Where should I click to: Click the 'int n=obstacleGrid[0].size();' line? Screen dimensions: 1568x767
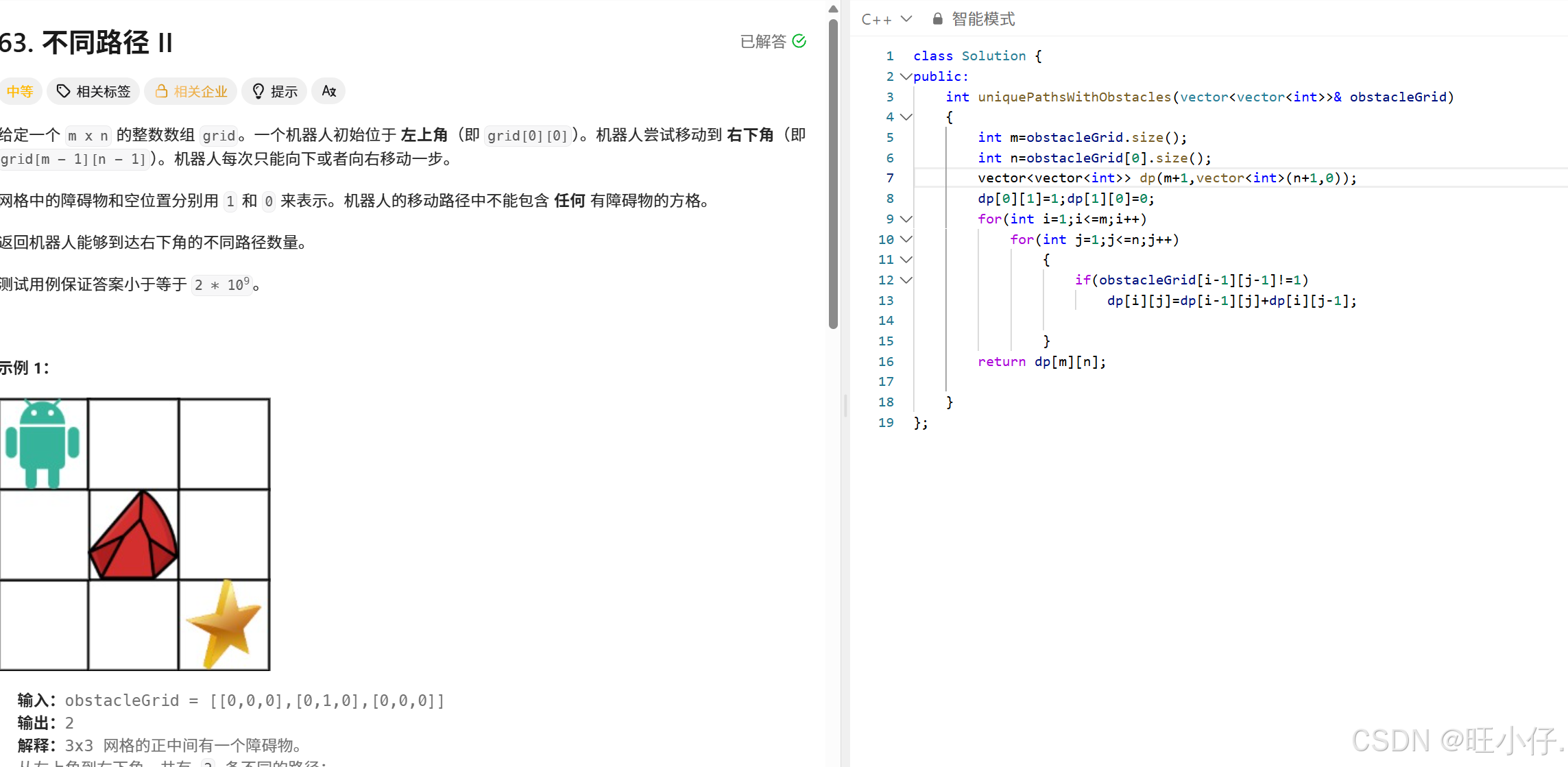(x=1094, y=158)
